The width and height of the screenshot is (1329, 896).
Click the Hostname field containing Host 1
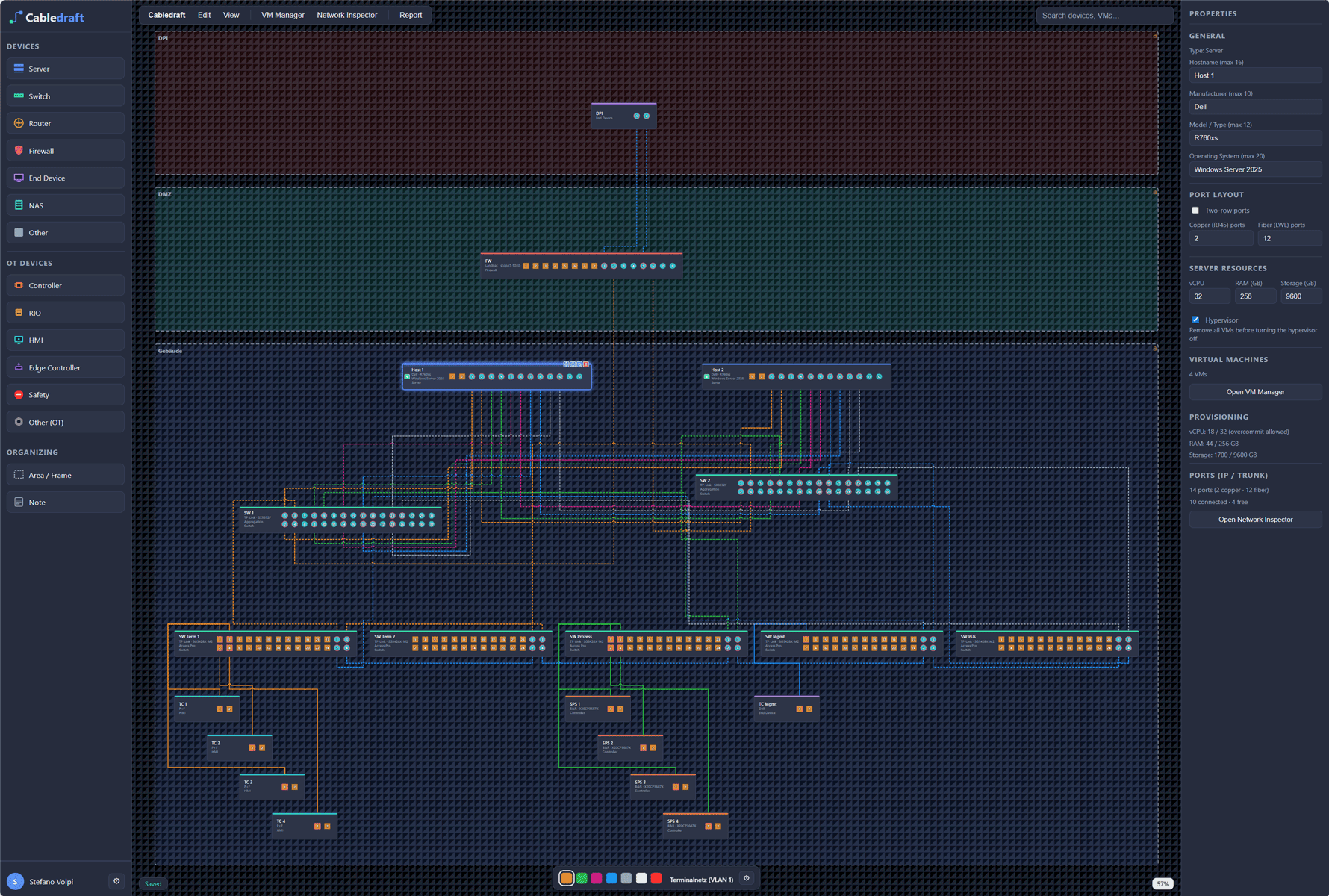(x=1255, y=75)
